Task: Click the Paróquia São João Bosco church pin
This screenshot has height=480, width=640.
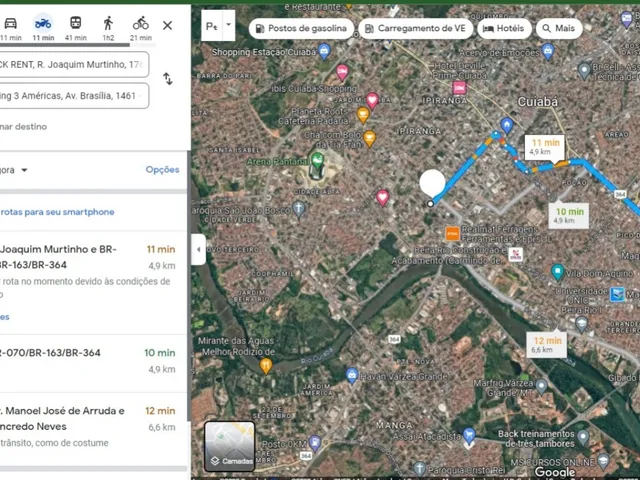Action: (x=298, y=208)
